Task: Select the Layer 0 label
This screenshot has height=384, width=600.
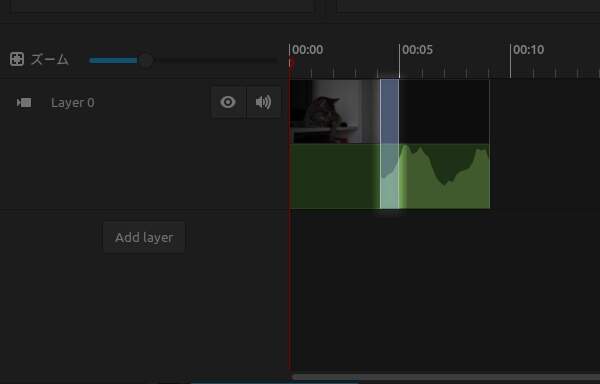Action: tap(73, 103)
